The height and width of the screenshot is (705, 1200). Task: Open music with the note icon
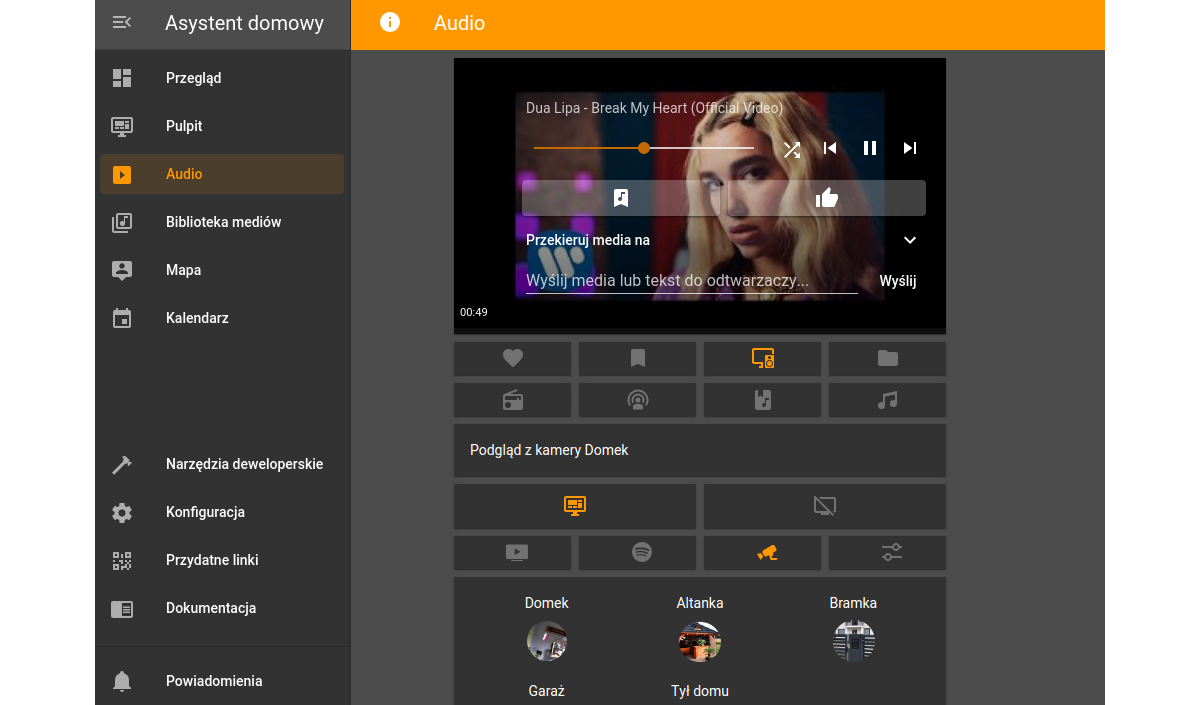(888, 400)
